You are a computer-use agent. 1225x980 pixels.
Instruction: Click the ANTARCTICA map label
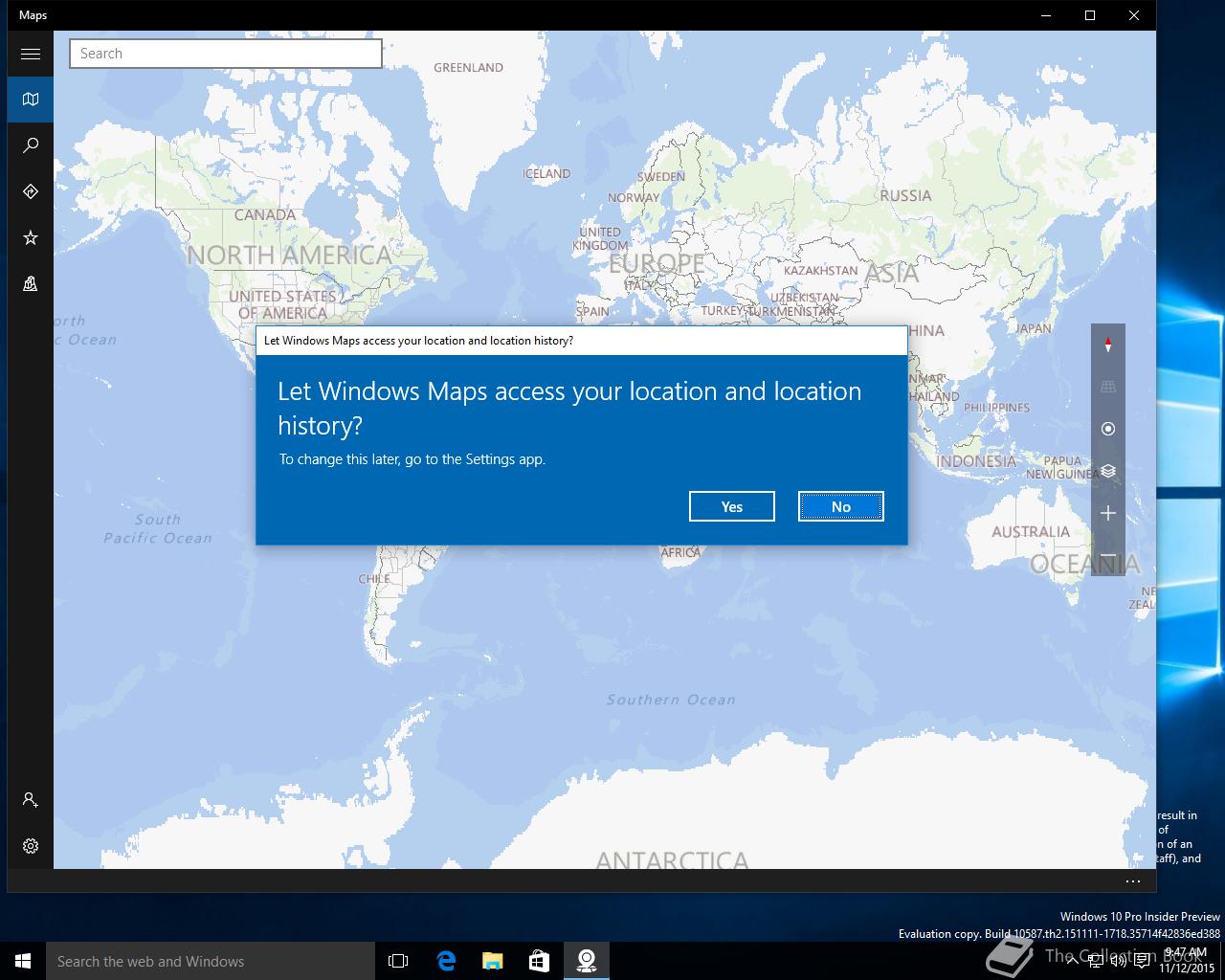[x=672, y=859]
